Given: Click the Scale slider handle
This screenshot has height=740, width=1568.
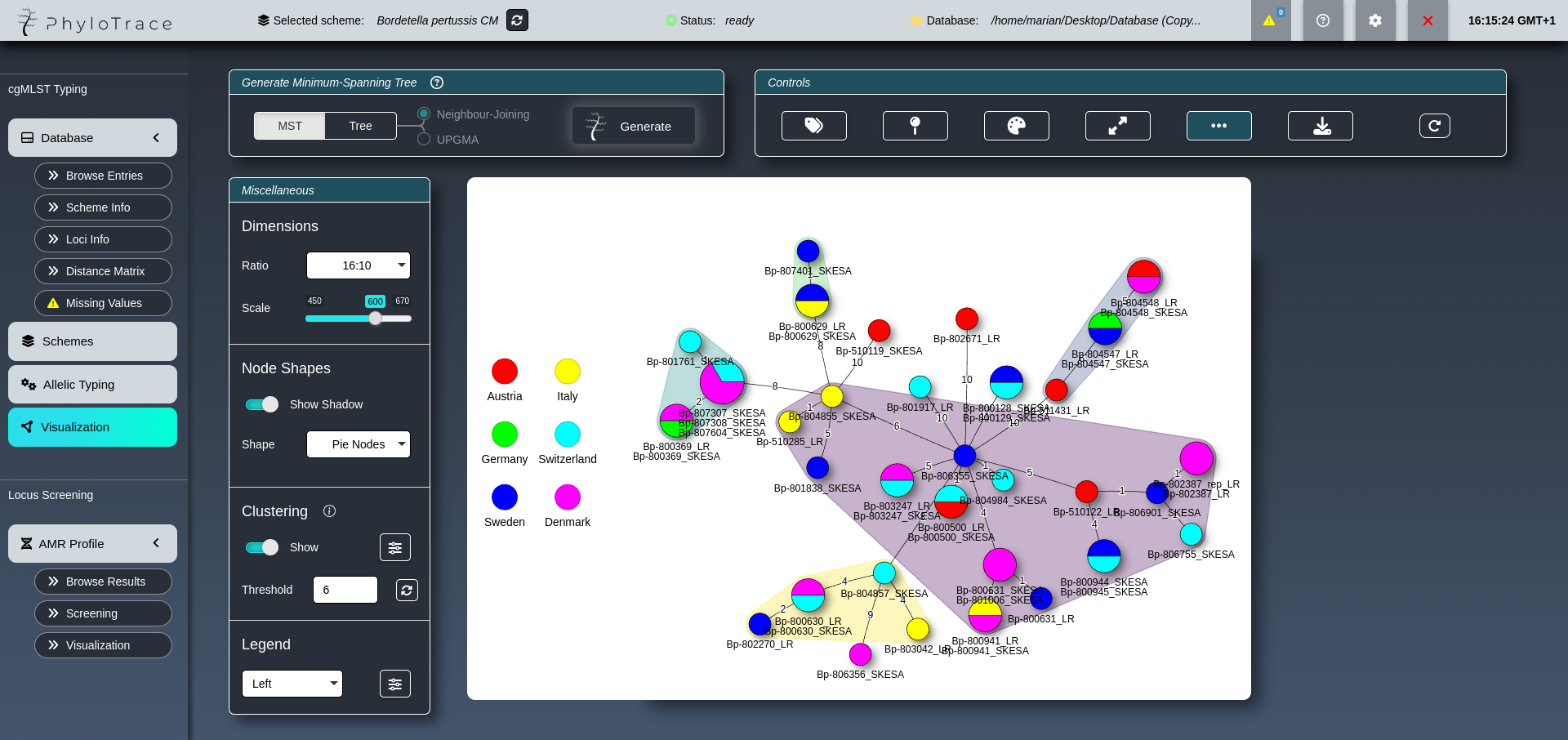Looking at the screenshot, I should click(x=375, y=319).
